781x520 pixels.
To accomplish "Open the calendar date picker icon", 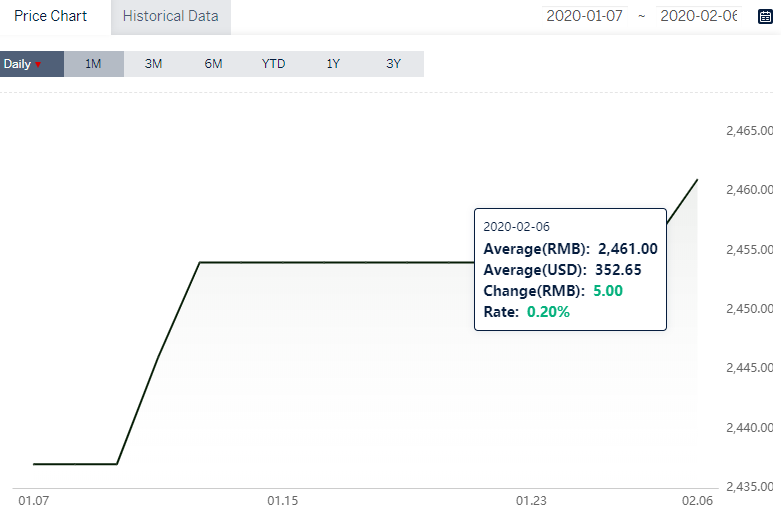I will 765,16.
